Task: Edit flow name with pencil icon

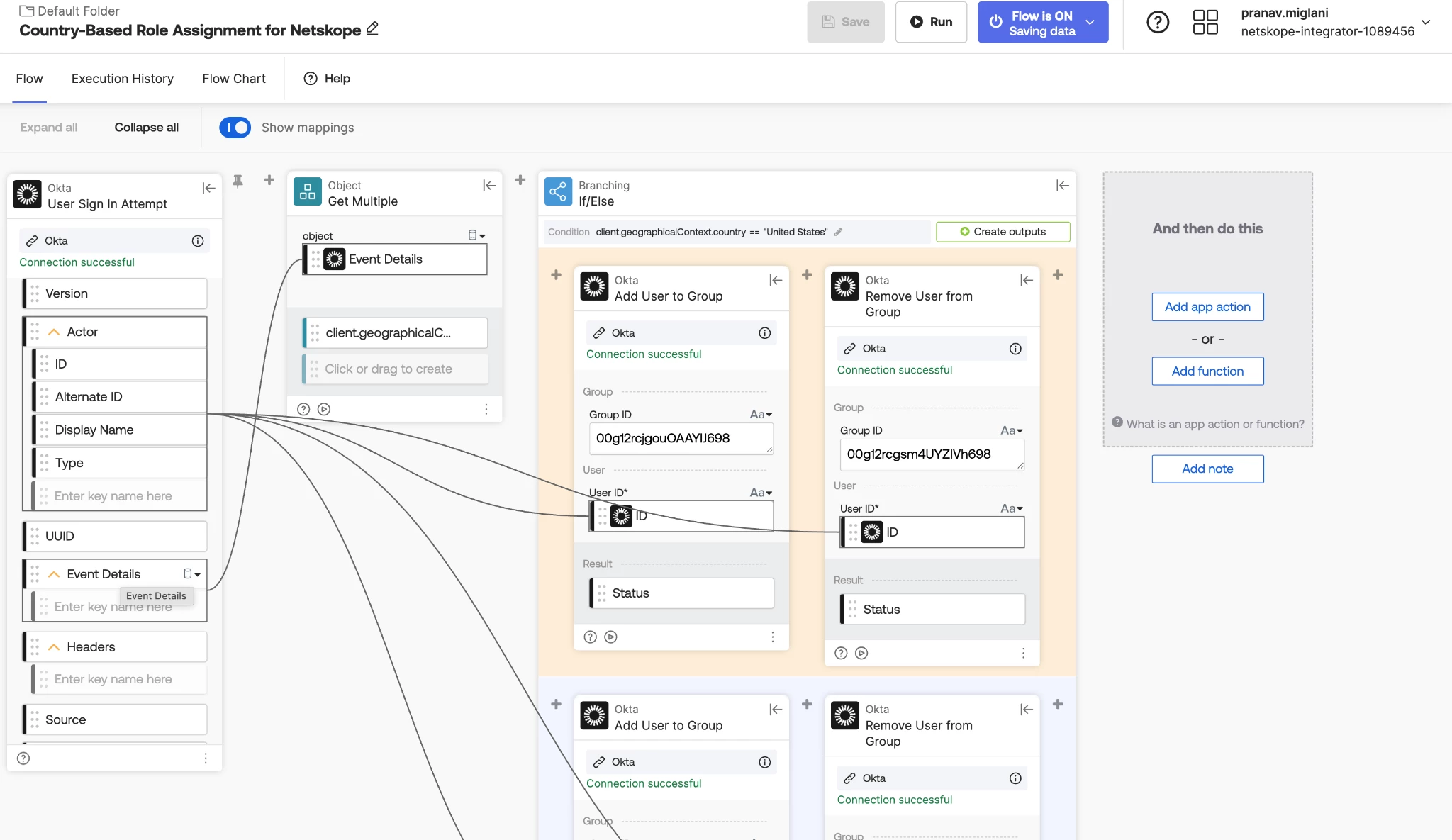Action: pyautogui.click(x=372, y=29)
